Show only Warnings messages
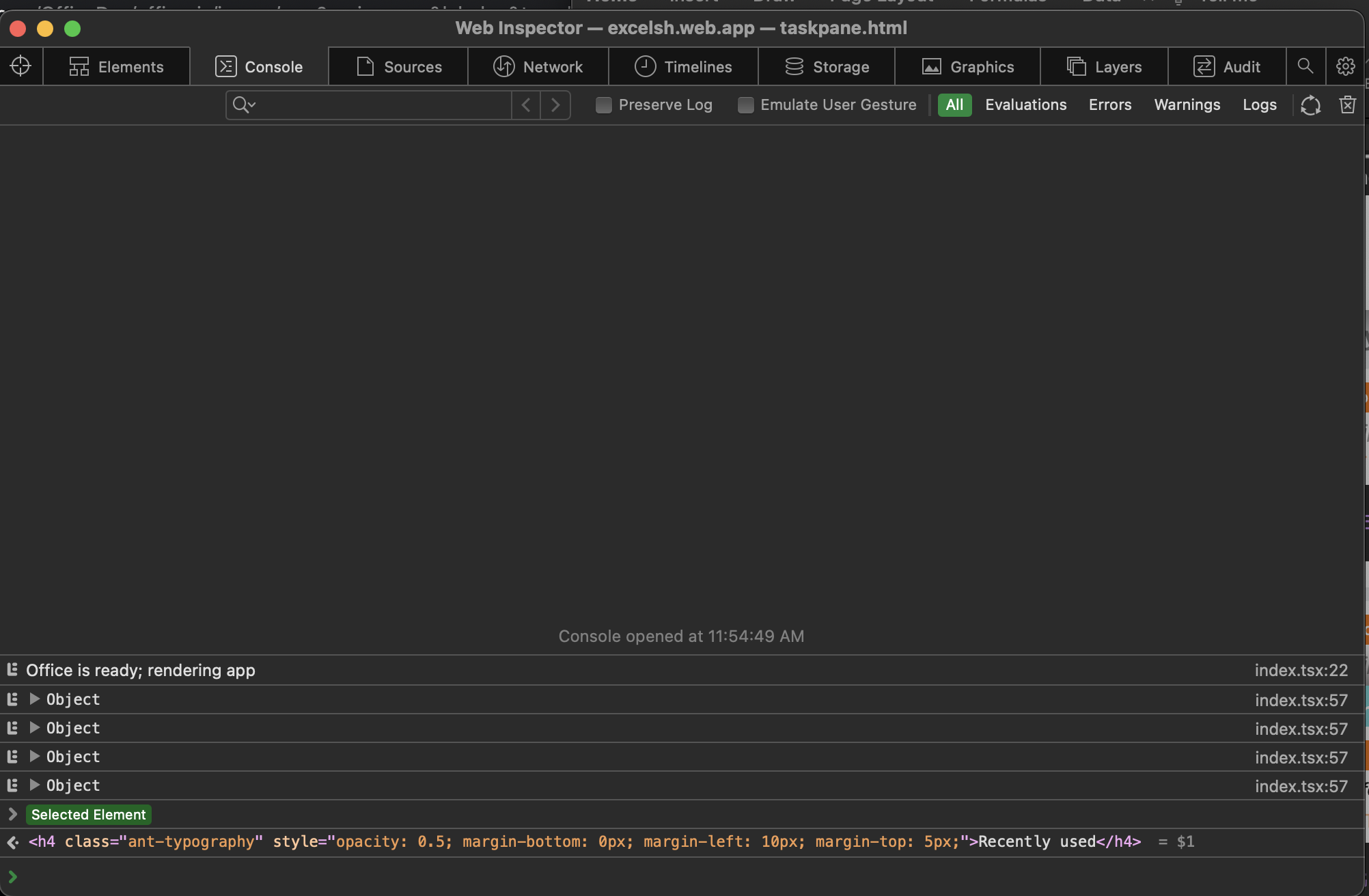This screenshot has width=1369, height=896. point(1187,105)
